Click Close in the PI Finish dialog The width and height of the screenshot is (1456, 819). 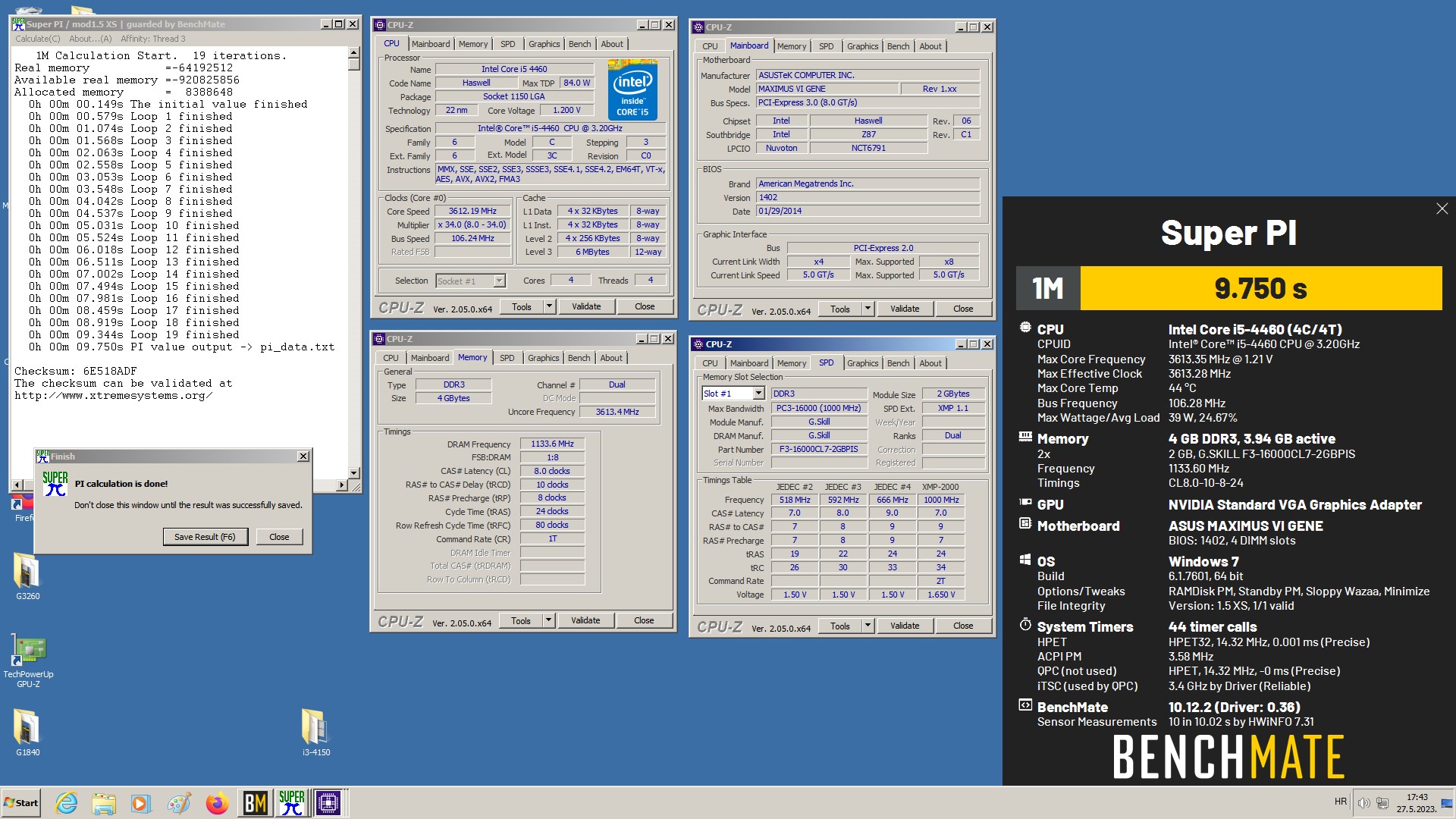[x=279, y=537]
